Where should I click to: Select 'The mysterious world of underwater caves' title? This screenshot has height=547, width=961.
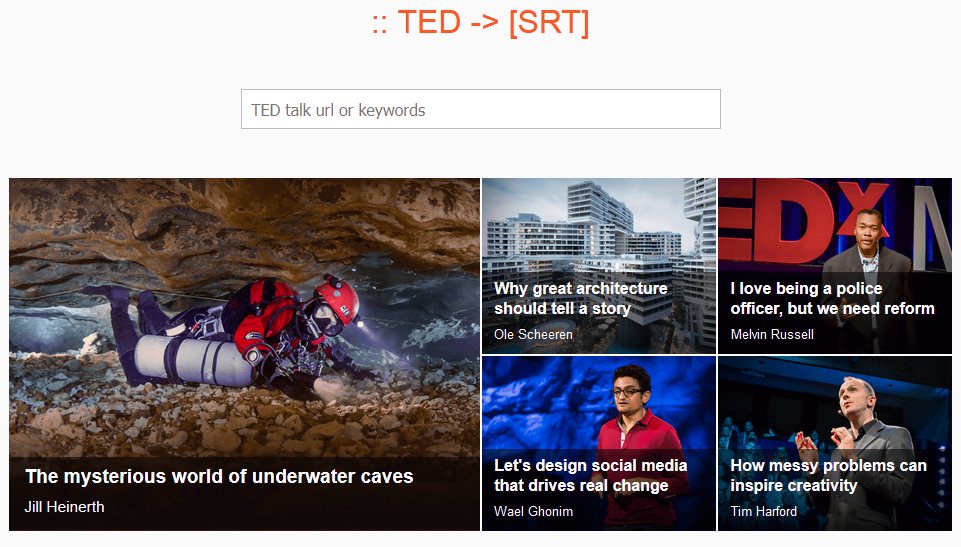click(x=219, y=476)
